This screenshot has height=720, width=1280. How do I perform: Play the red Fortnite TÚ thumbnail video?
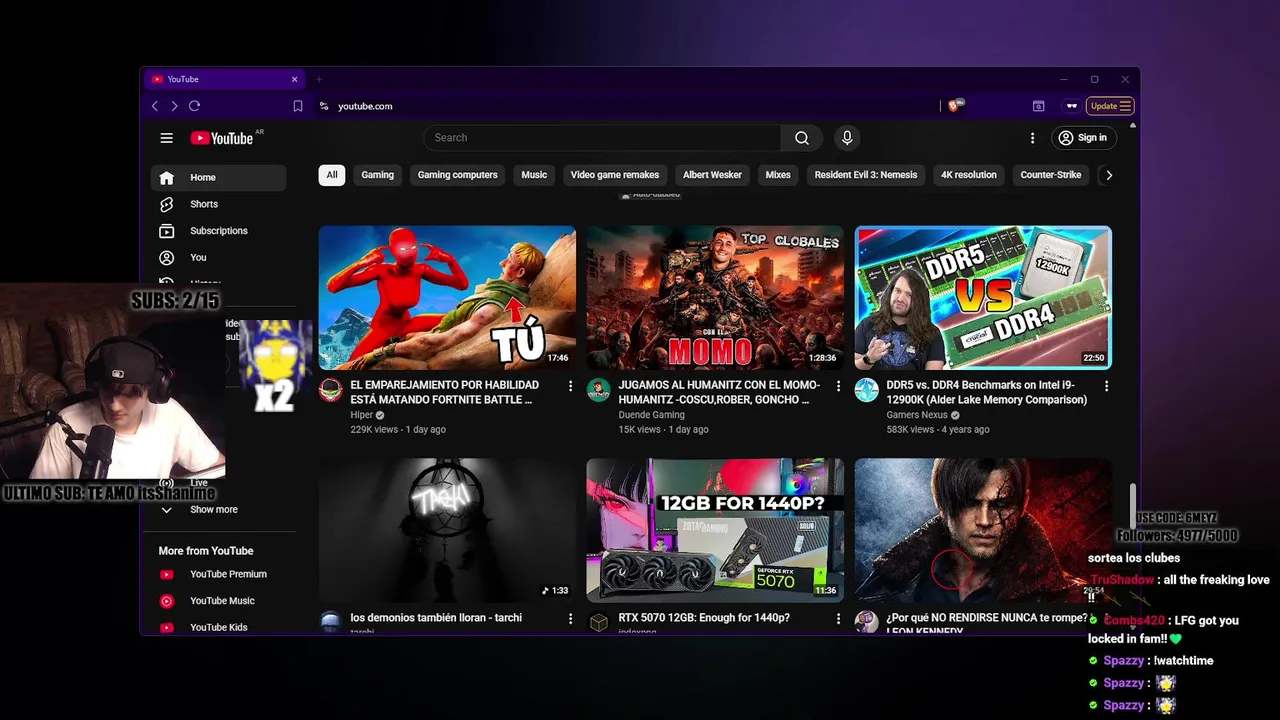(x=447, y=298)
